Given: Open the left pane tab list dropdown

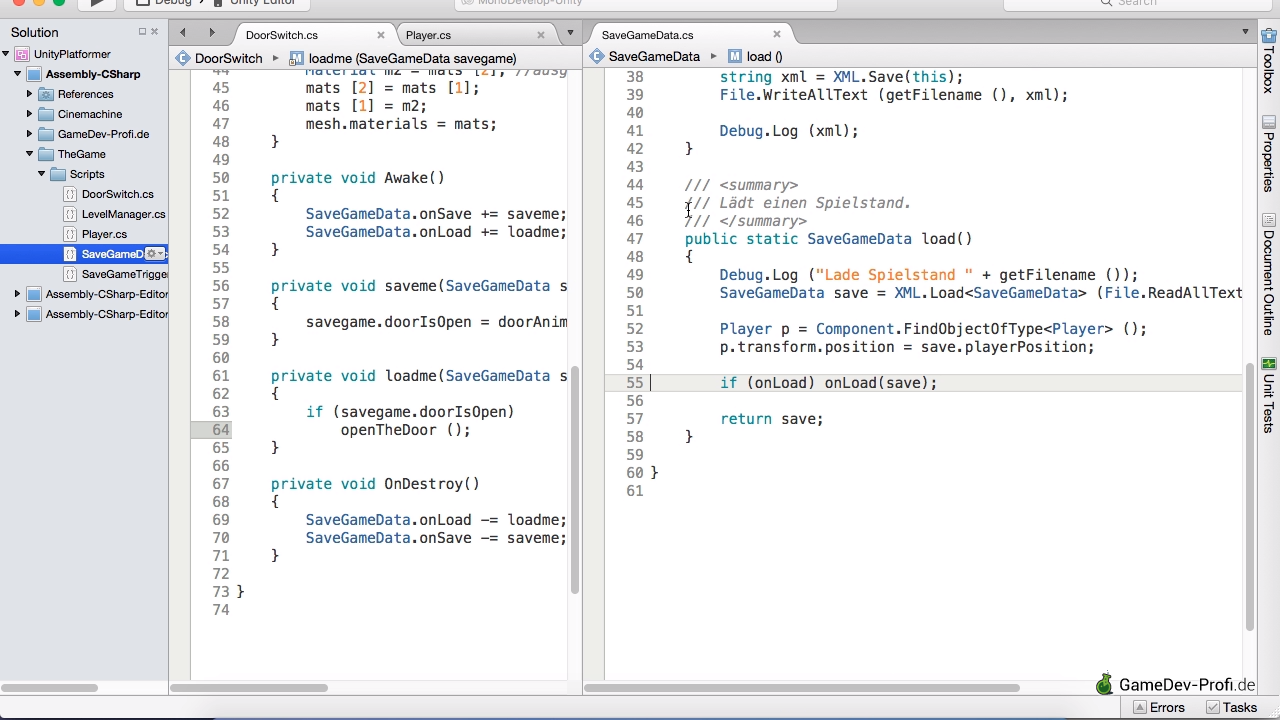Looking at the screenshot, I should [x=570, y=34].
